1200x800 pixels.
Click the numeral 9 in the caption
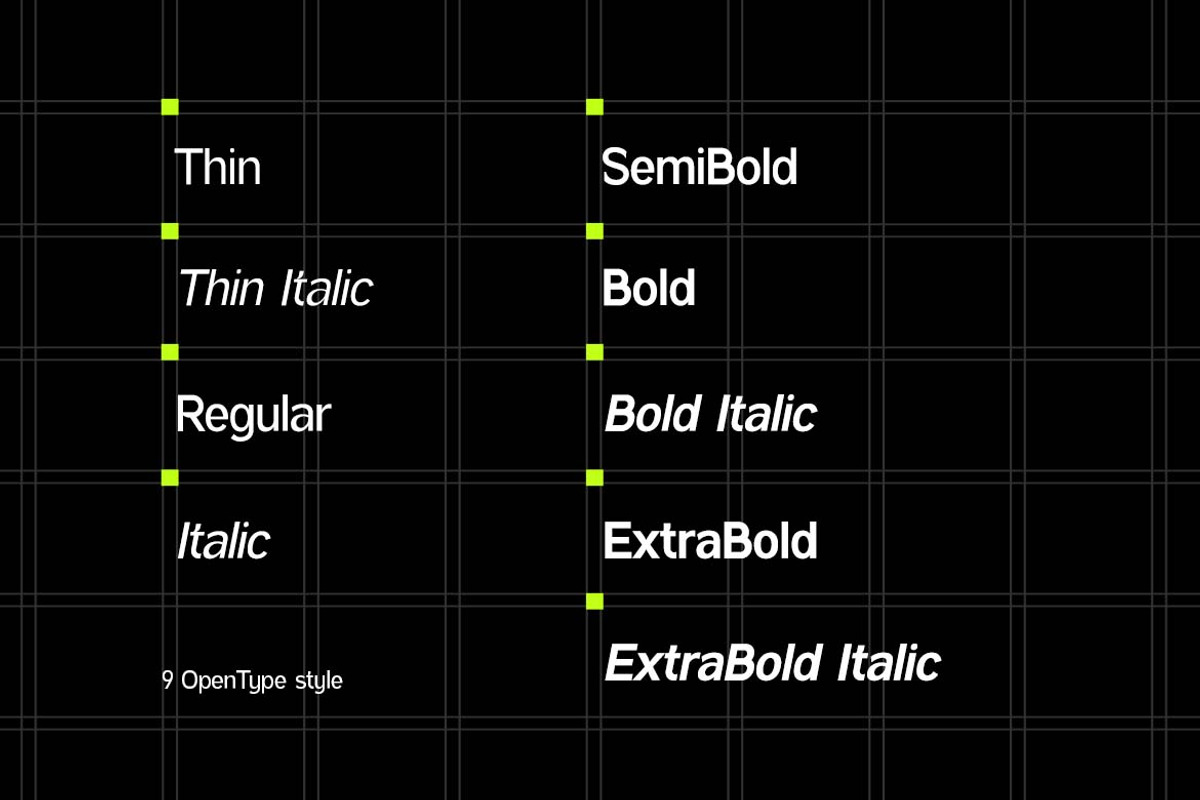pos(167,682)
